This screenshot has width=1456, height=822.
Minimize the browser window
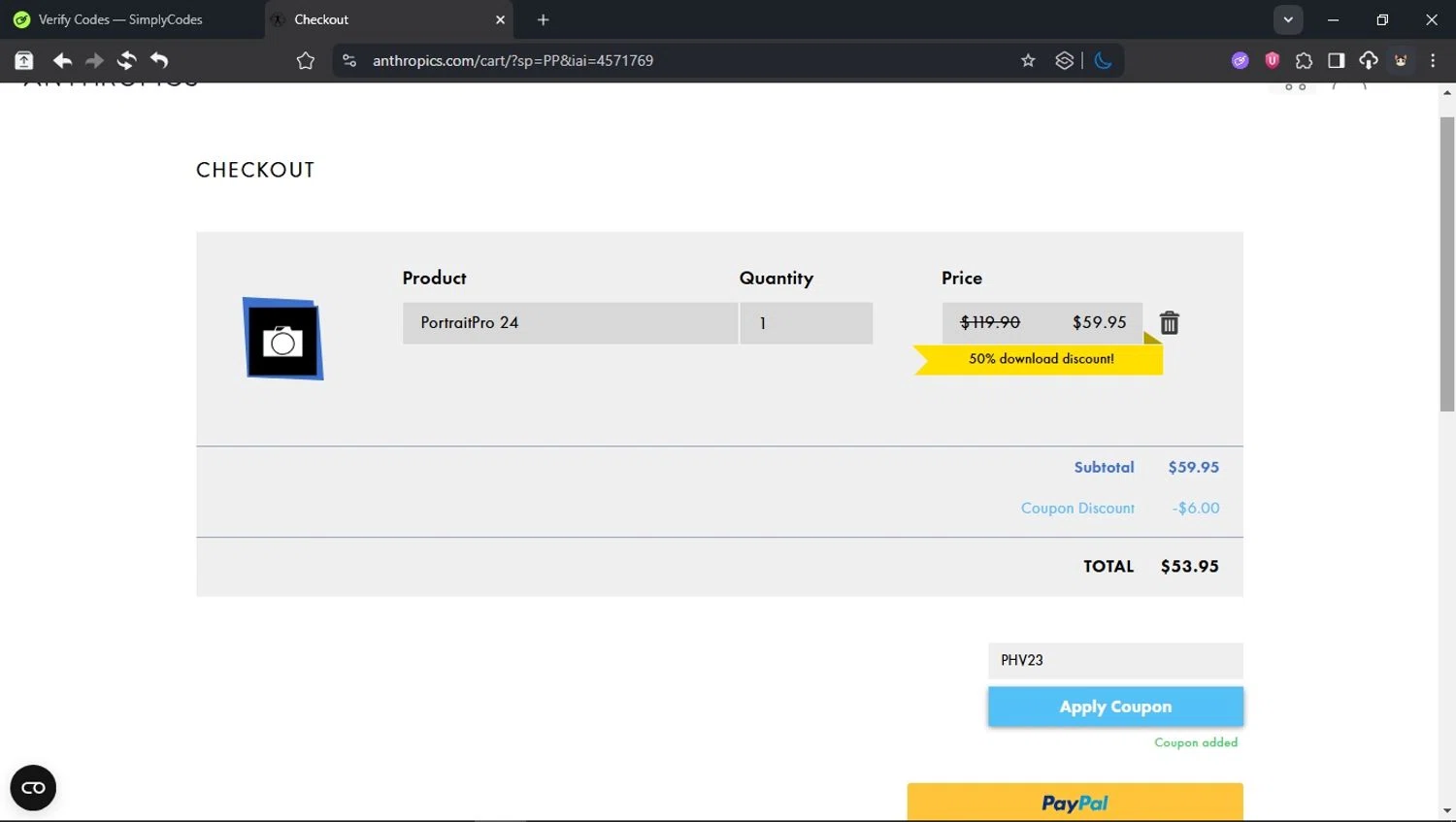pos(1333,19)
